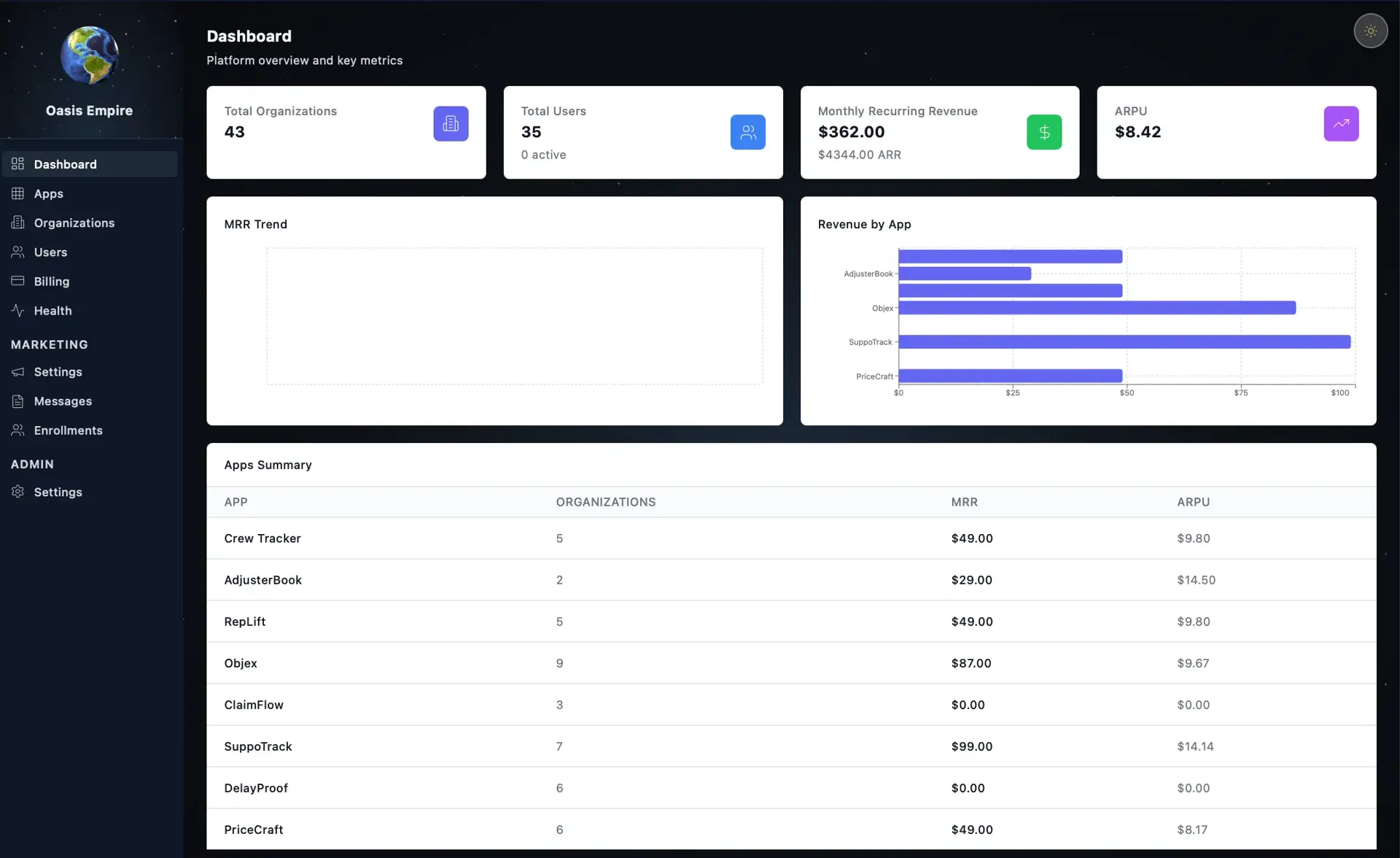Click the Admin Settings gear icon
Viewport: 1400px width, 858px height.
(x=18, y=492)
